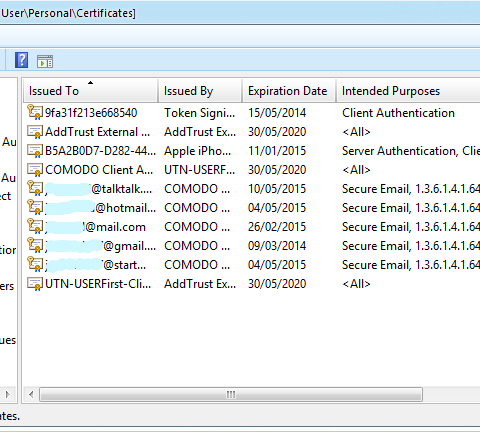Select the AddTrust External ... row text

[98, 132]
